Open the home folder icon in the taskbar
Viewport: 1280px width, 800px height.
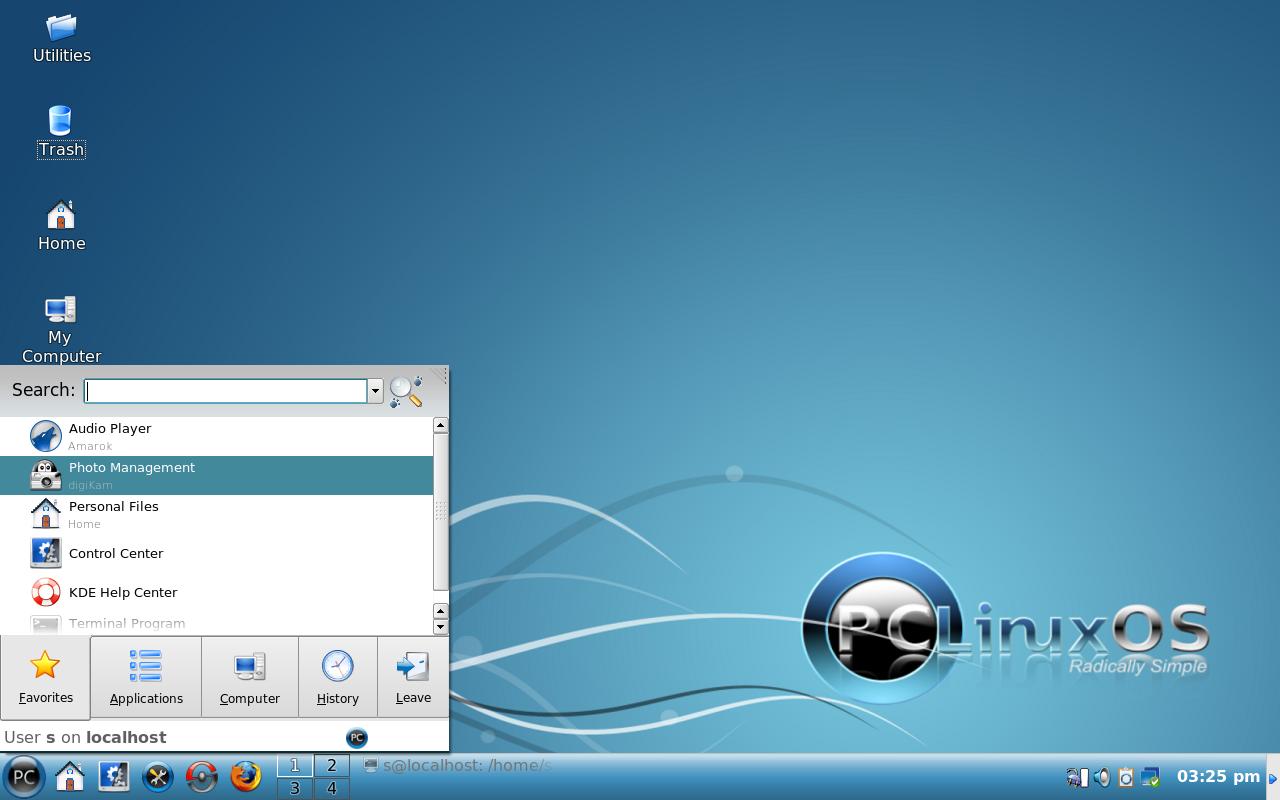(70, 776)
